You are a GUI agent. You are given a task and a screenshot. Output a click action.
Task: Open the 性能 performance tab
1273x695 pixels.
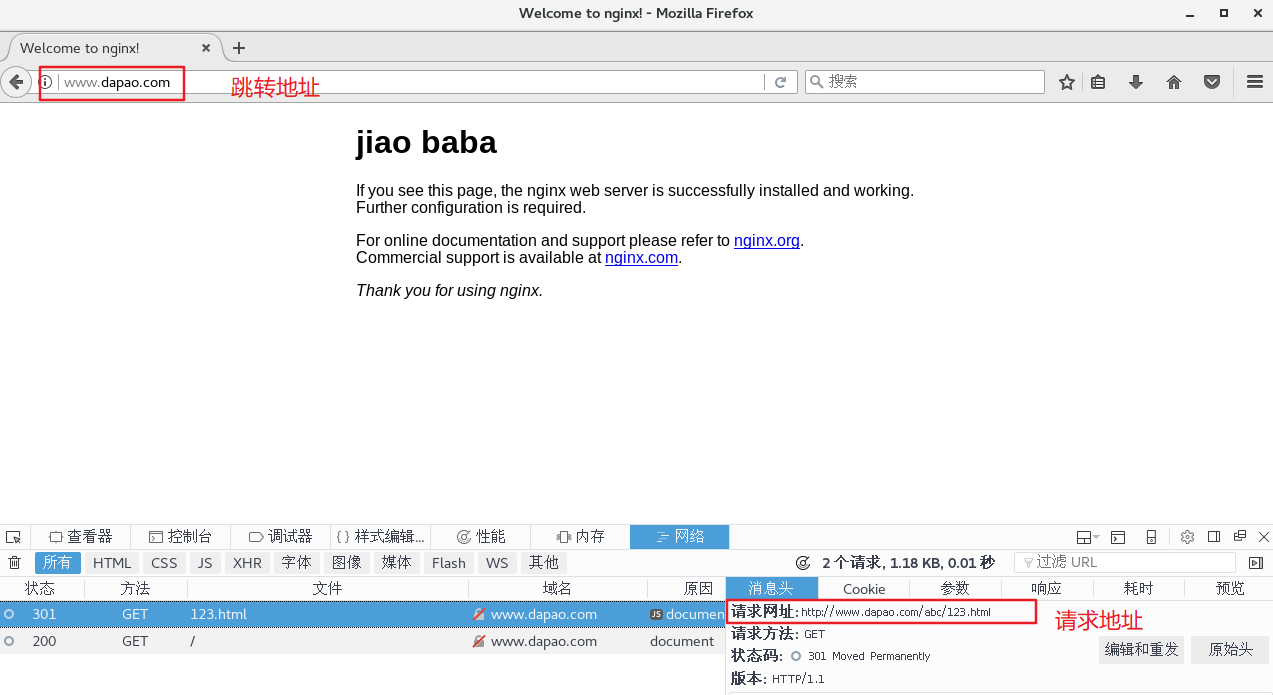pos(480,537)
